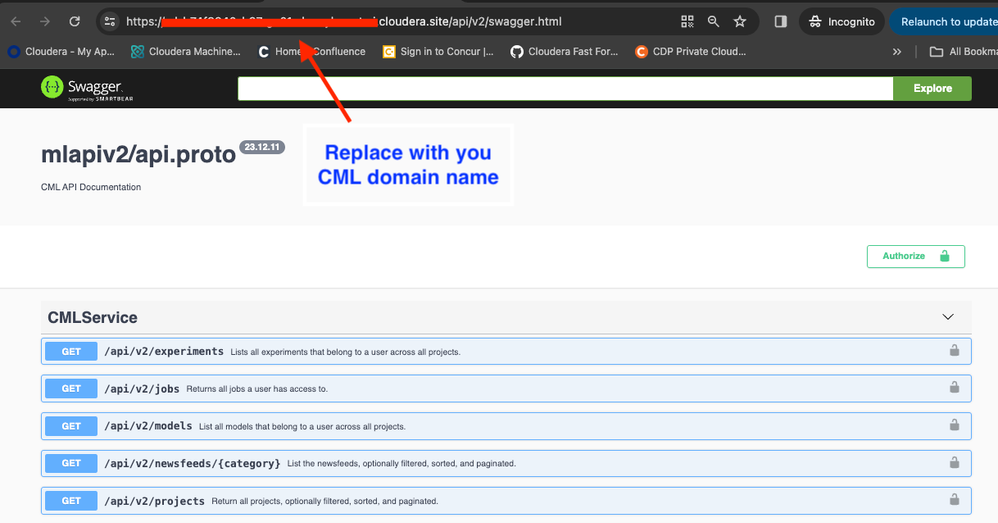The image size is (998, 523).
Task: Expand GET /api/v2/jobs endpoint
Action: tap(506, 389)
